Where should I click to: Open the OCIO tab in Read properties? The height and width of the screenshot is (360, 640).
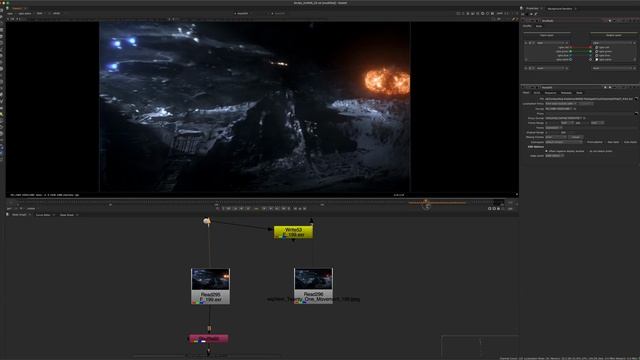tap(537, 93)
